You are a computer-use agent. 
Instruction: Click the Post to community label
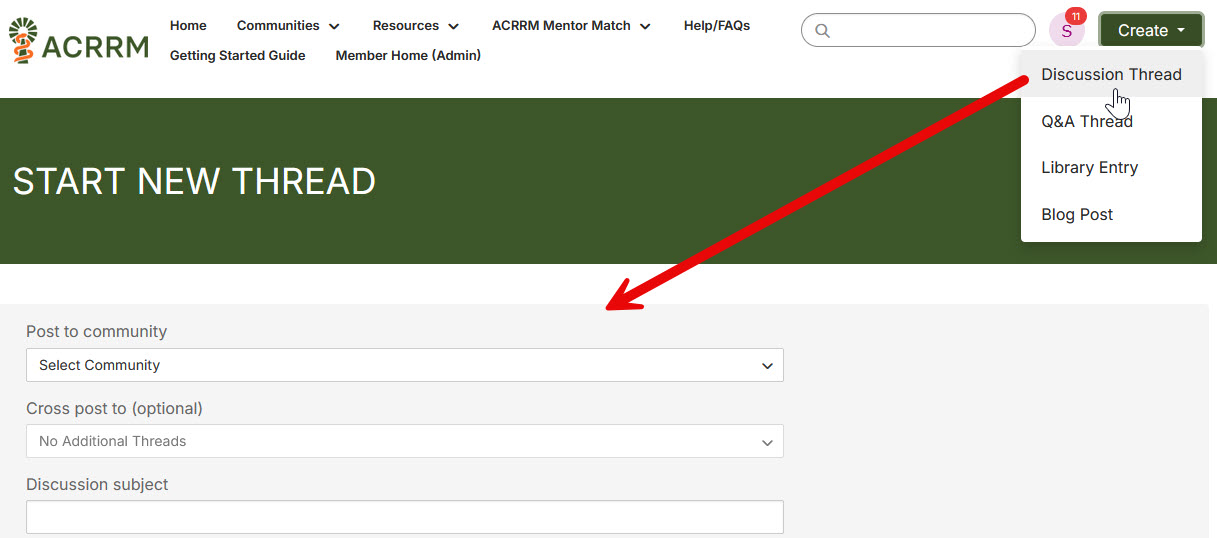click(x=96, y=331)
